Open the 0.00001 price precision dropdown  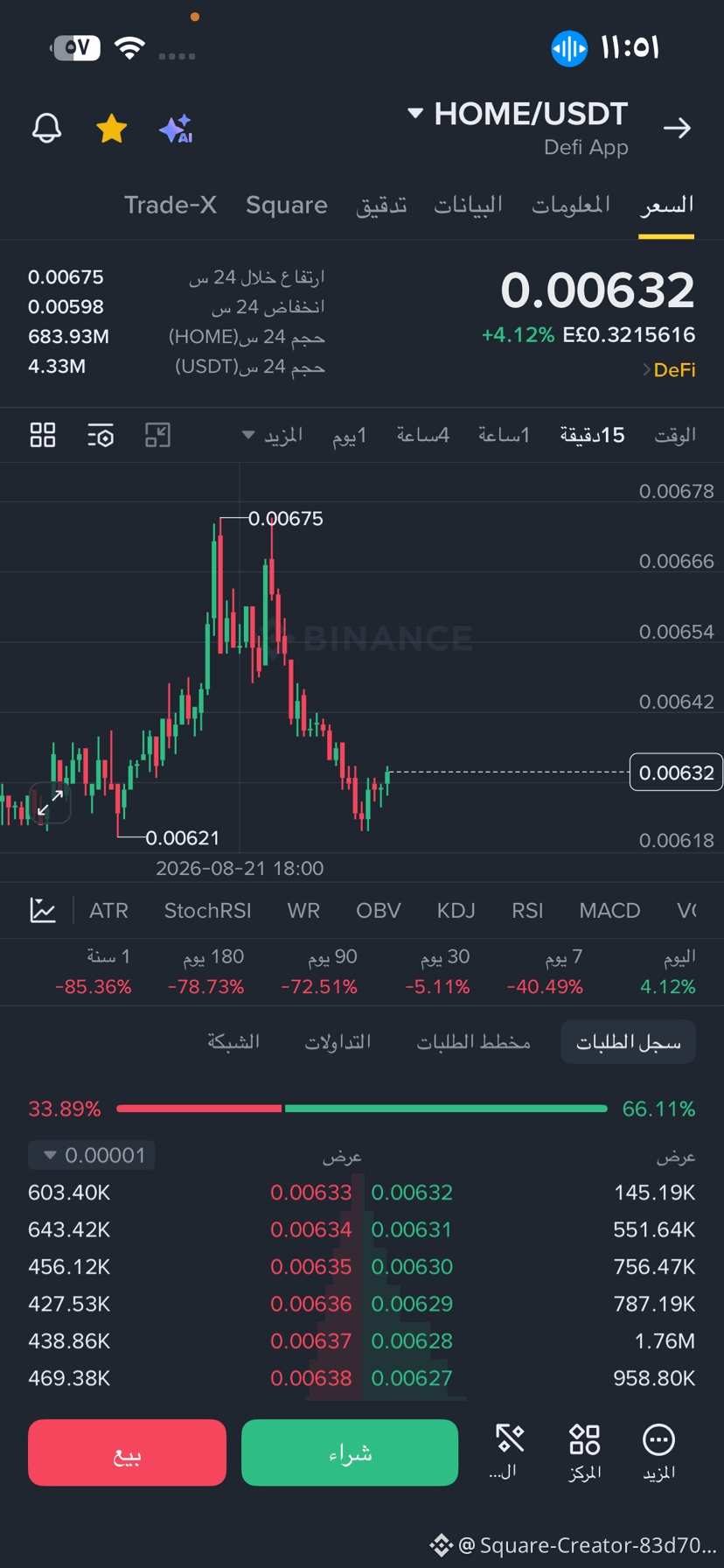pyautogui.click(x=92, y=1155)
